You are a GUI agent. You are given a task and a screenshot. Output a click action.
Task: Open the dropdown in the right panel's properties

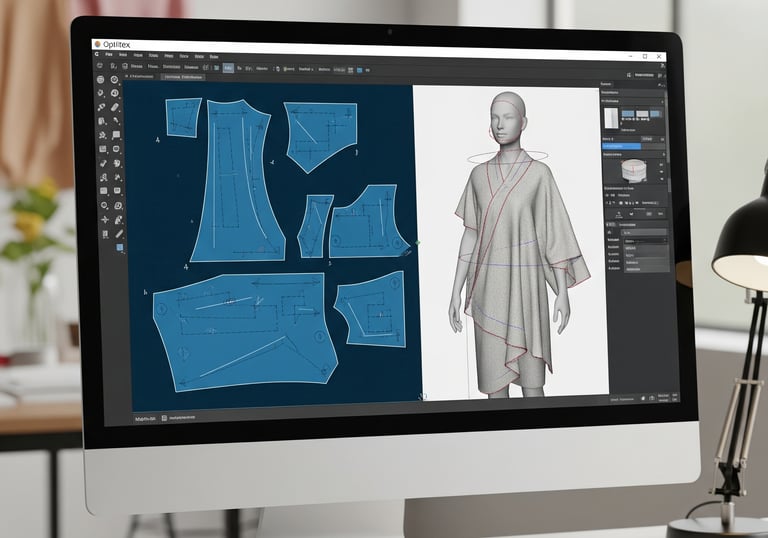pos(645,241)
